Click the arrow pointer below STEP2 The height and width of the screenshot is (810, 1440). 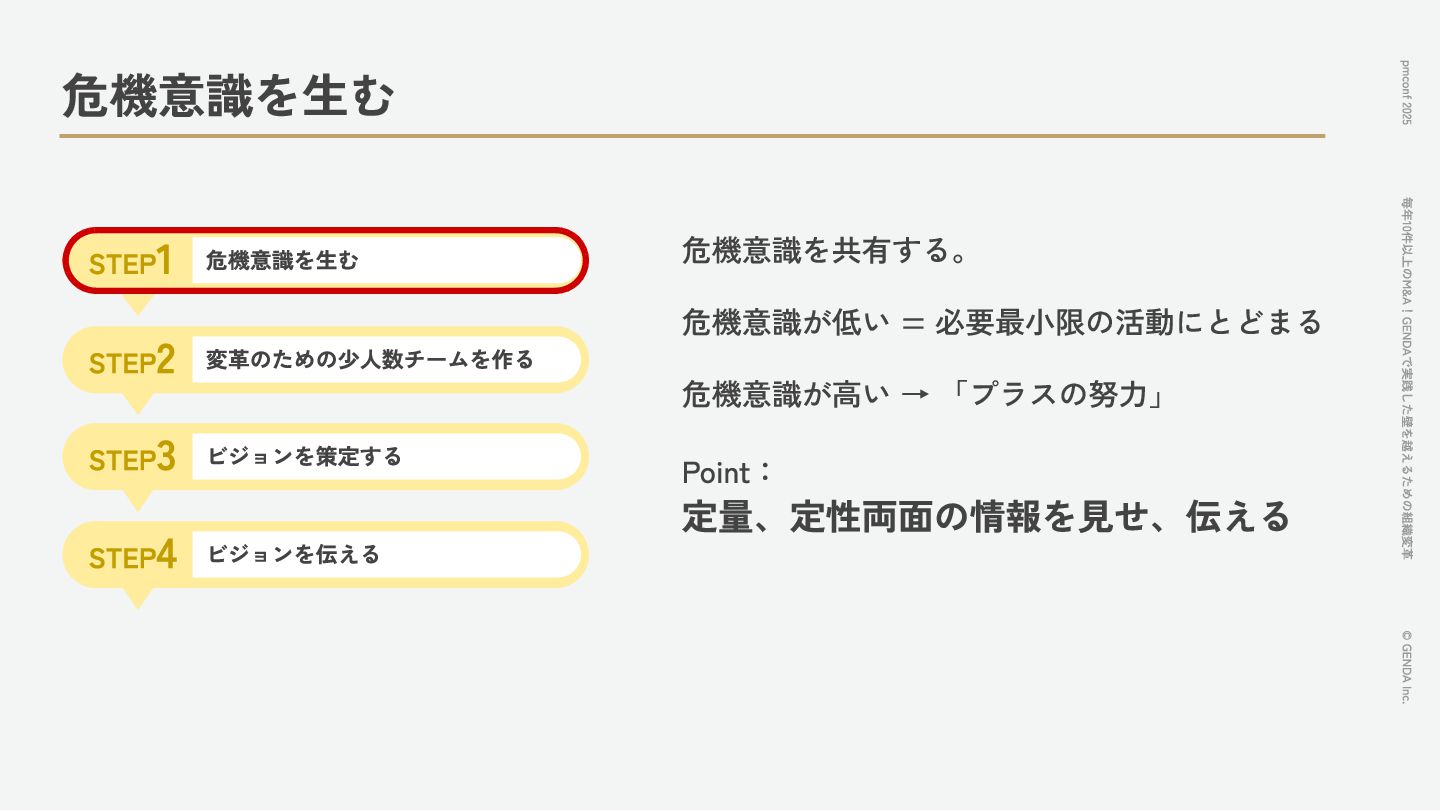click(x=138, y=402)
